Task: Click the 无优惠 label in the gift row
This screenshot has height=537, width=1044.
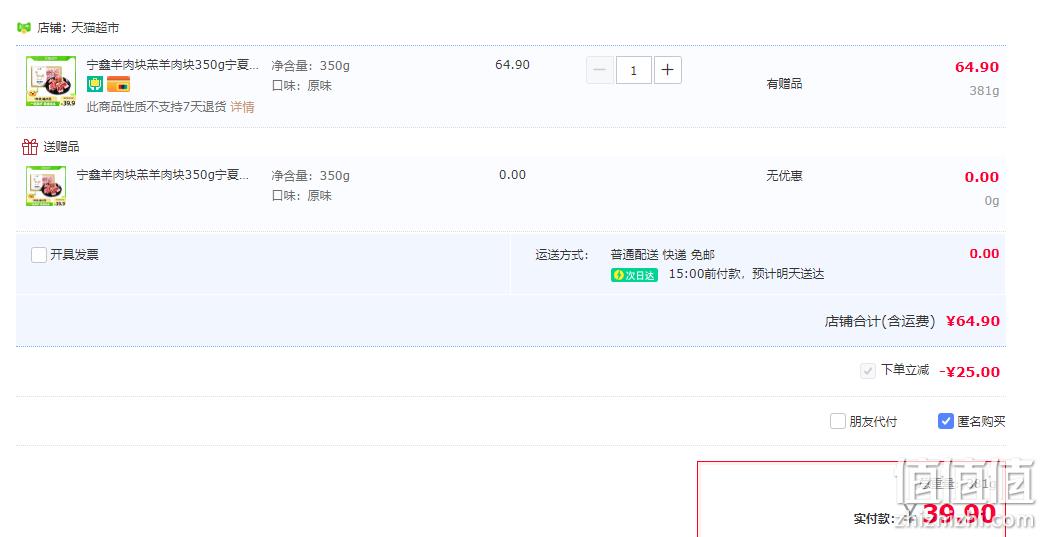Action: point(784,176)
